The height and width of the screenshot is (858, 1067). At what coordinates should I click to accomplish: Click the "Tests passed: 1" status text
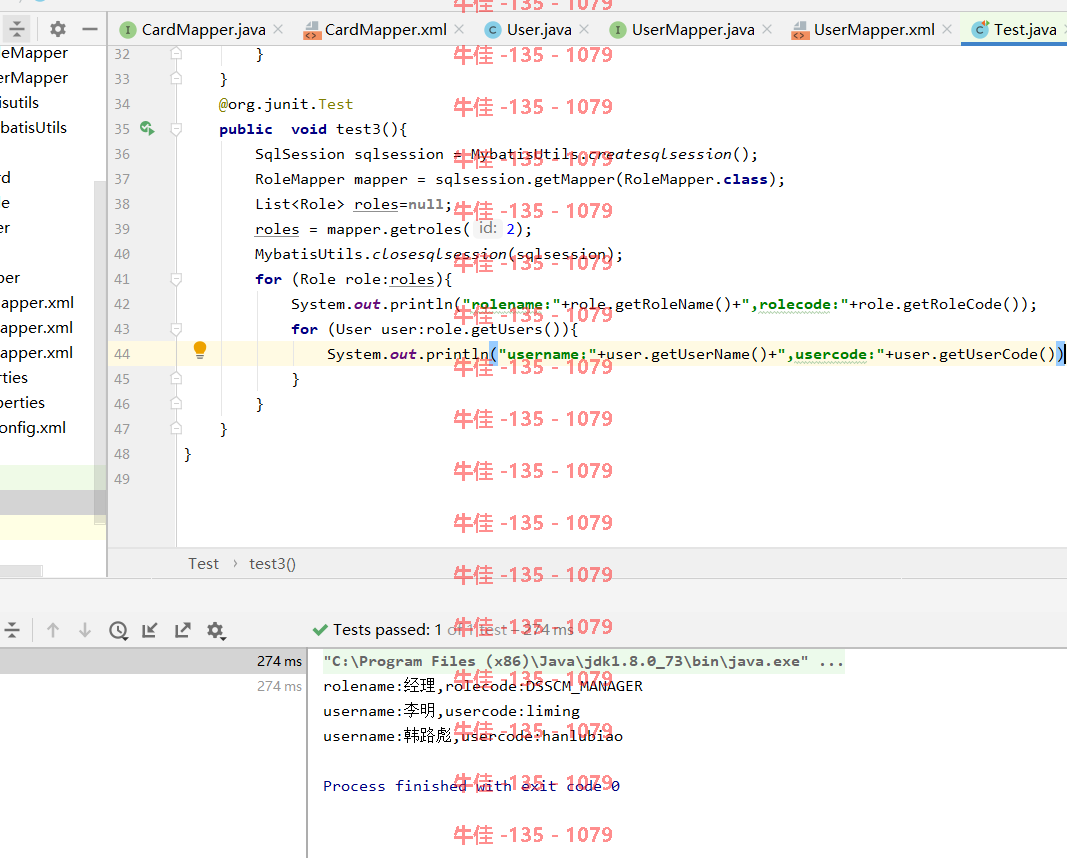click(x=387, y=630)
